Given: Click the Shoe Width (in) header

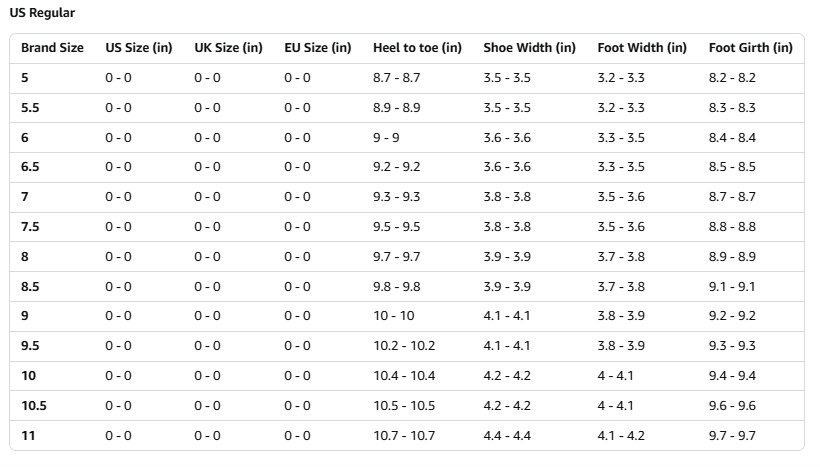Looking at the screenshot, I should click(x=529, y=48).
